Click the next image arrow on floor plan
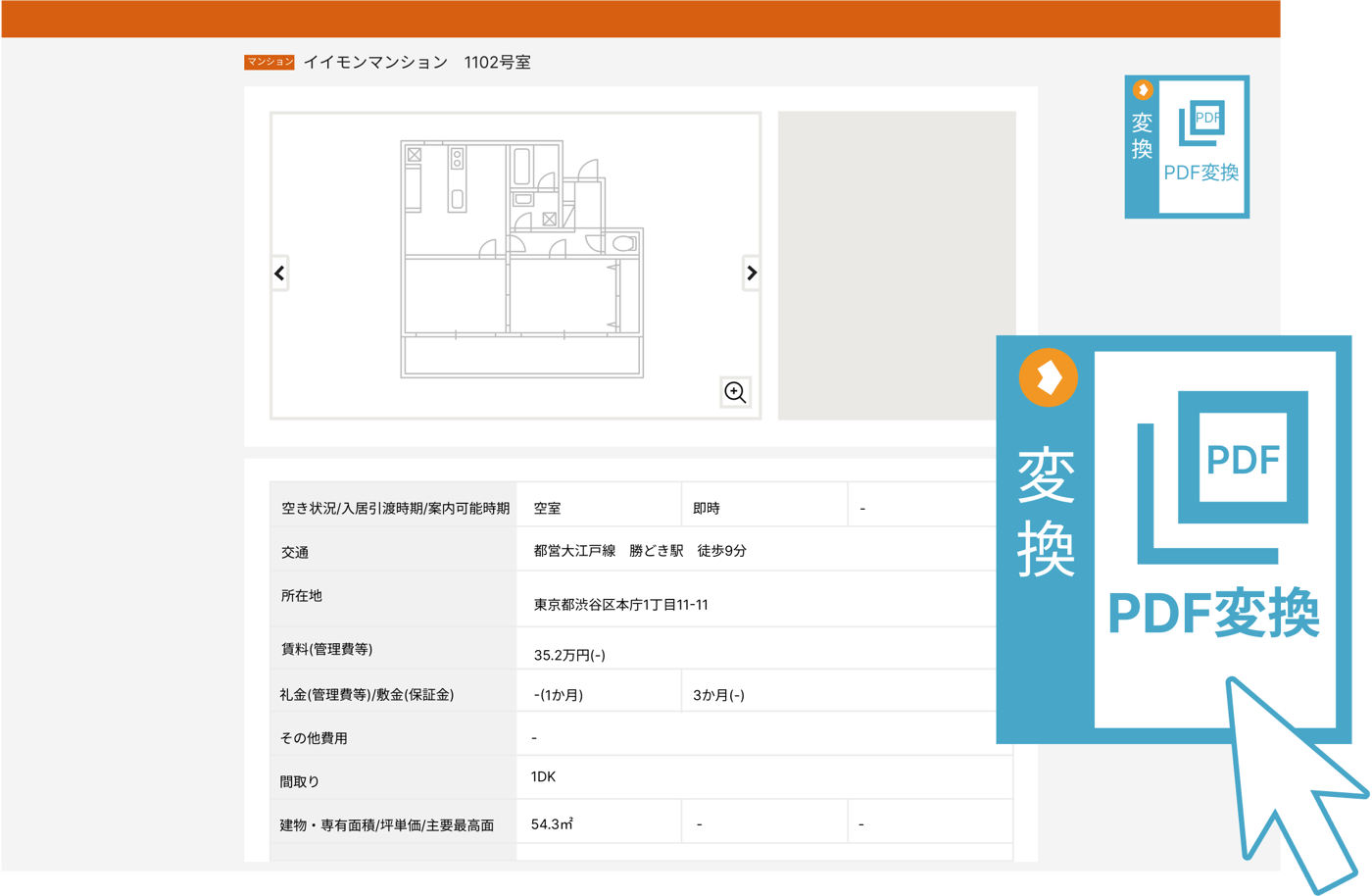The height and width of the screenshot is (896, 1372). click(x=751, y=274)
